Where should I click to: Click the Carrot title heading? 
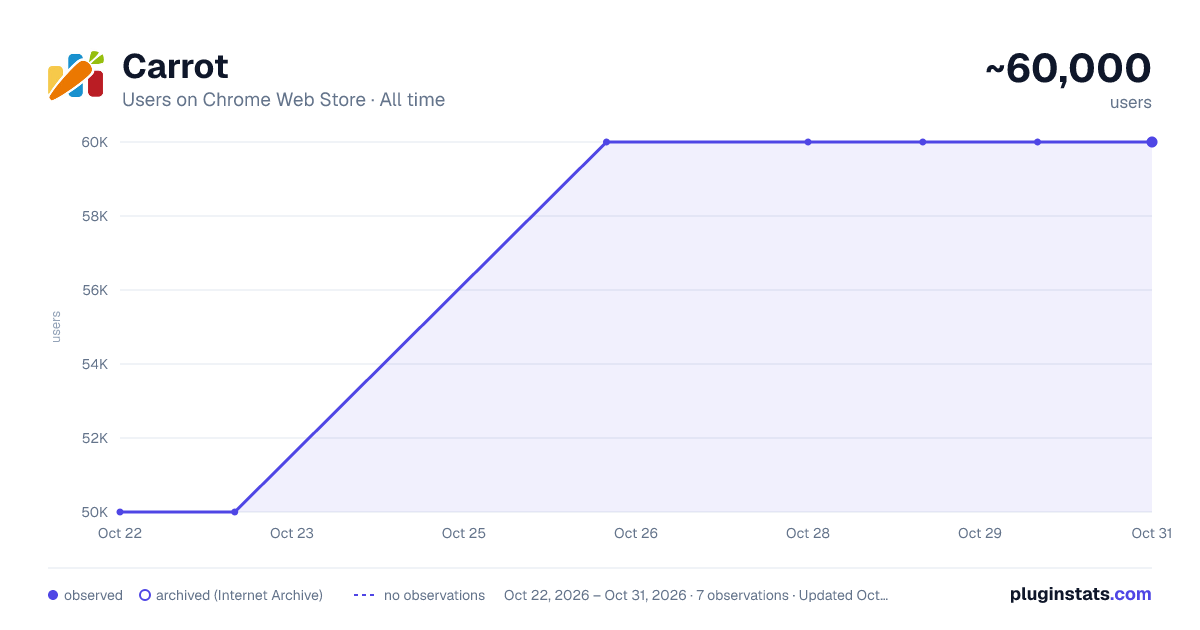pos(175,66)
